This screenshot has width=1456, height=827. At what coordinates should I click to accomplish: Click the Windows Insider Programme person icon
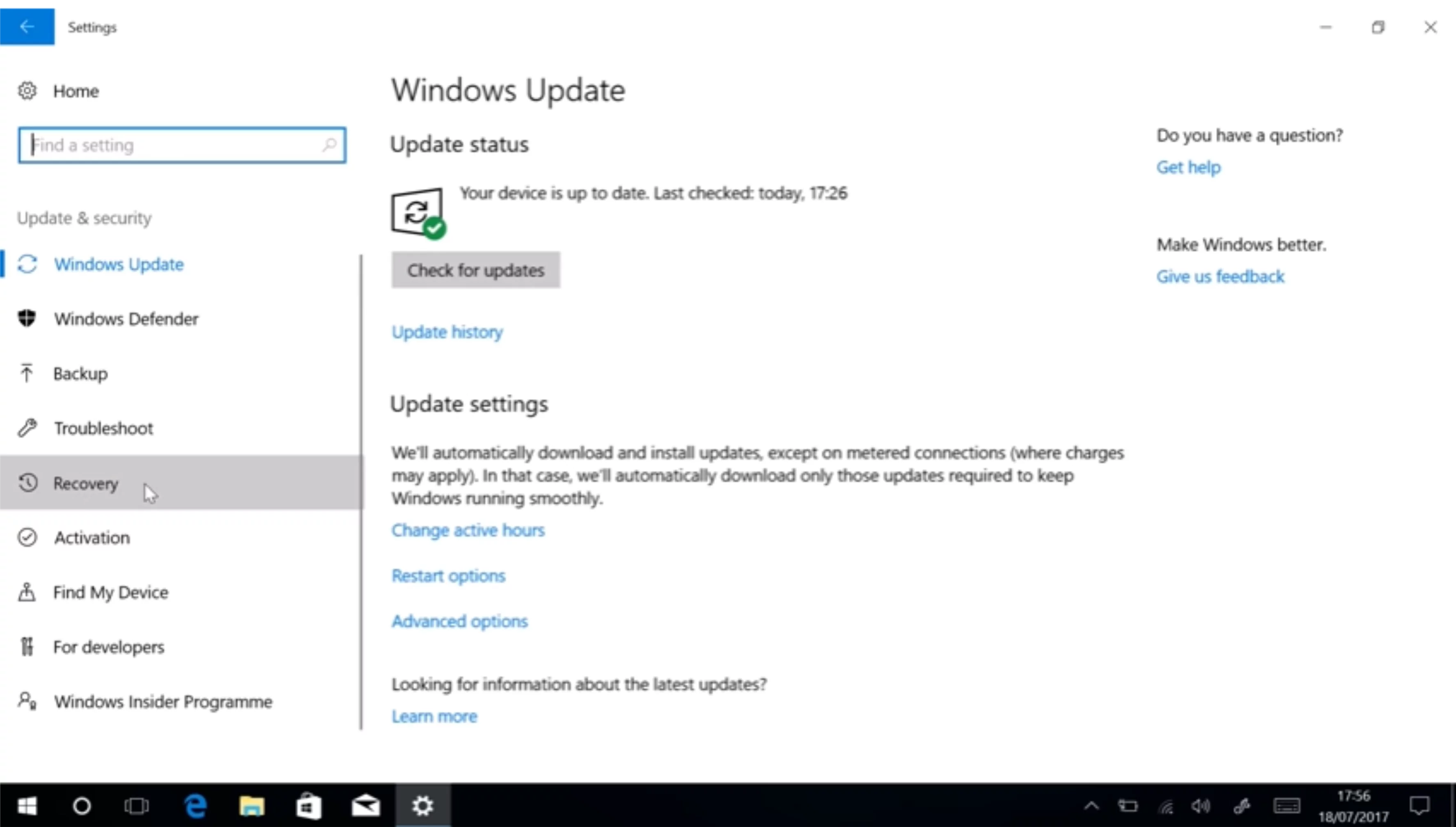[27, 702]
